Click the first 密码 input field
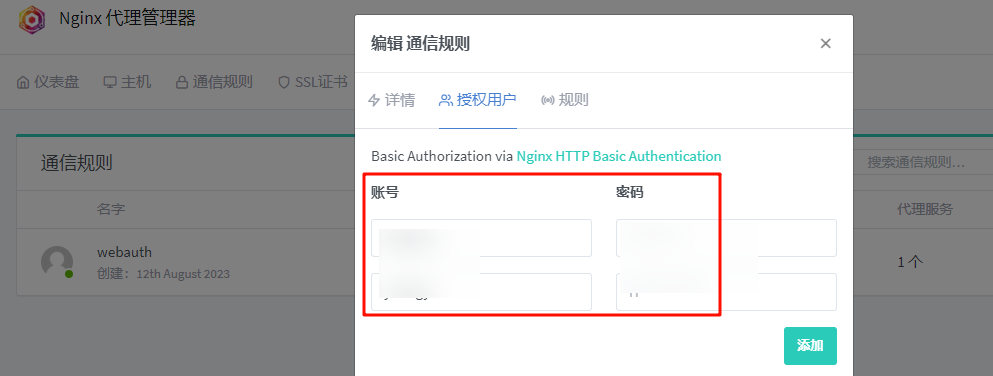Screen dimensions: 993x376 (x=726, y=238)
